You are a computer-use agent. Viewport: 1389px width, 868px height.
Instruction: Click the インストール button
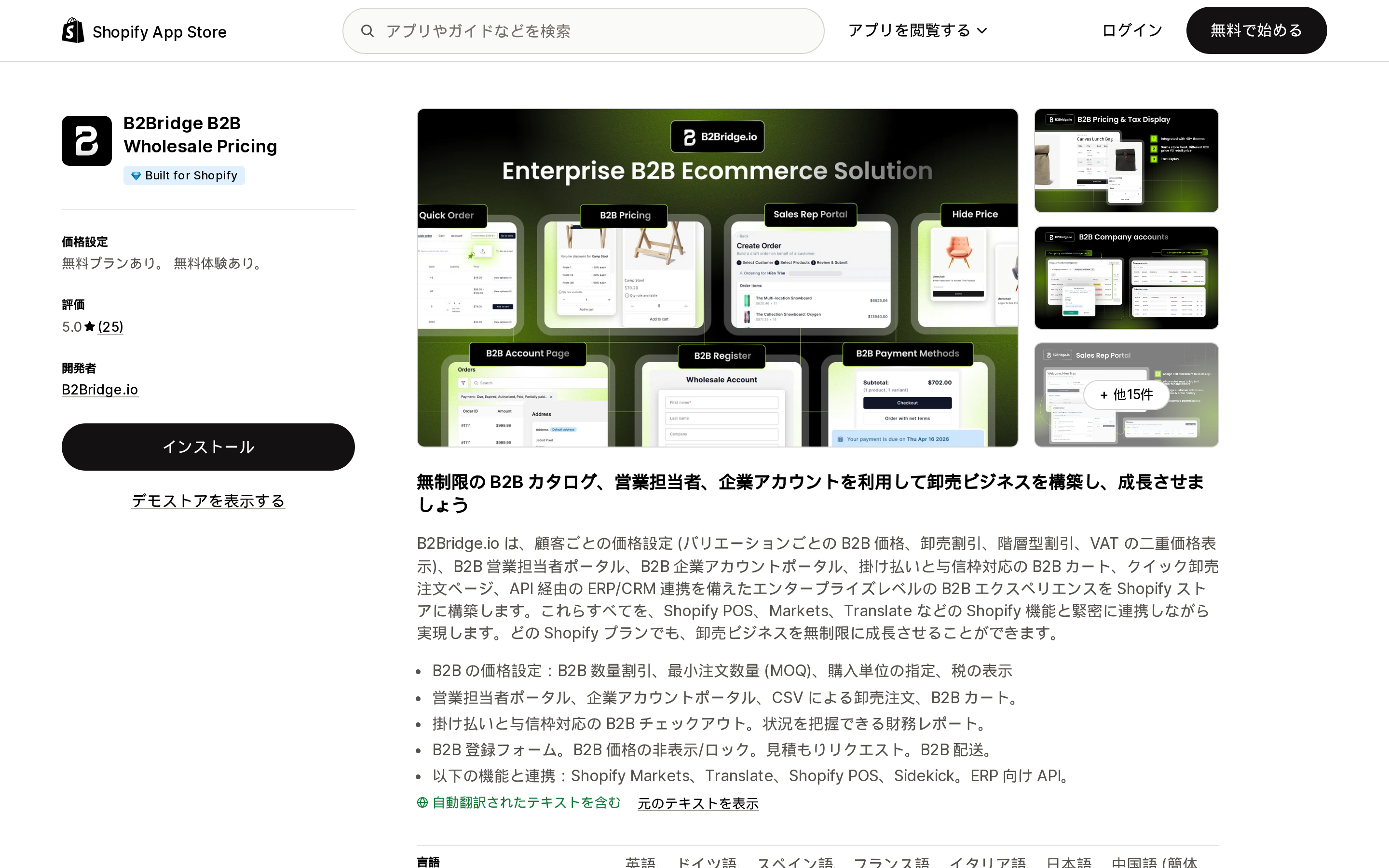tap(208, 447)
